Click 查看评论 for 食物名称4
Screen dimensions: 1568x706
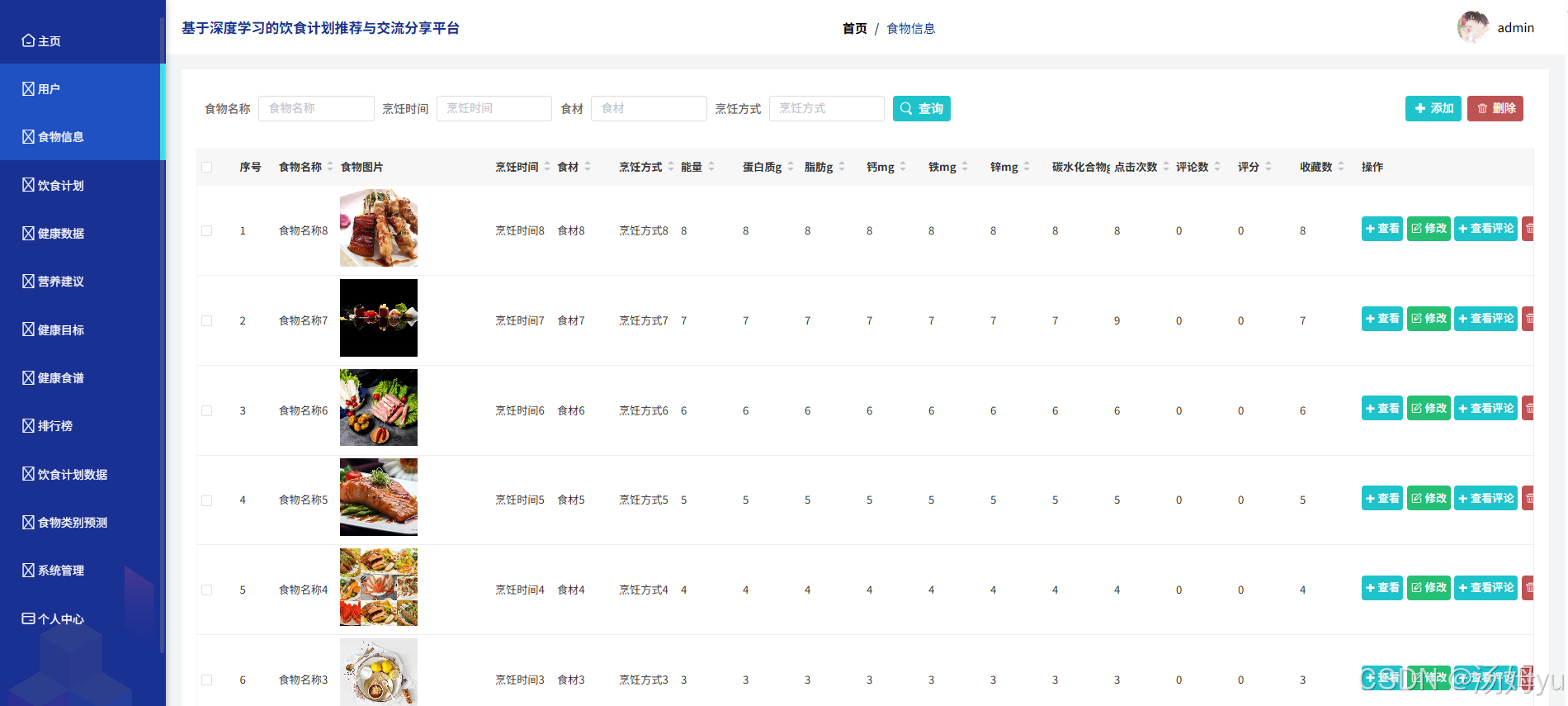[1485, 588]
